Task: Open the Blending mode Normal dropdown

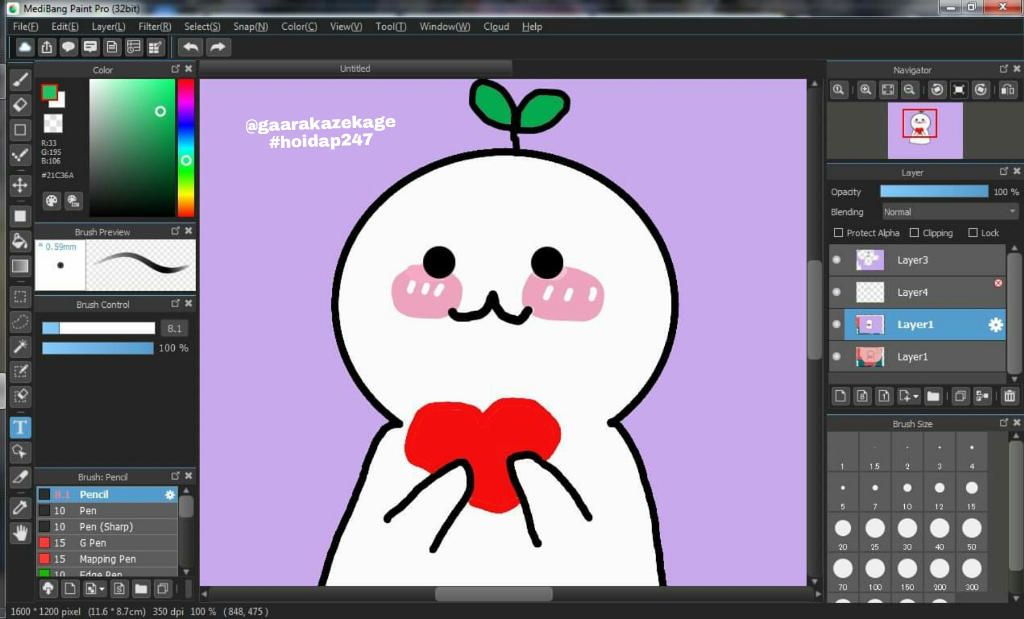Action: (950, 212)
